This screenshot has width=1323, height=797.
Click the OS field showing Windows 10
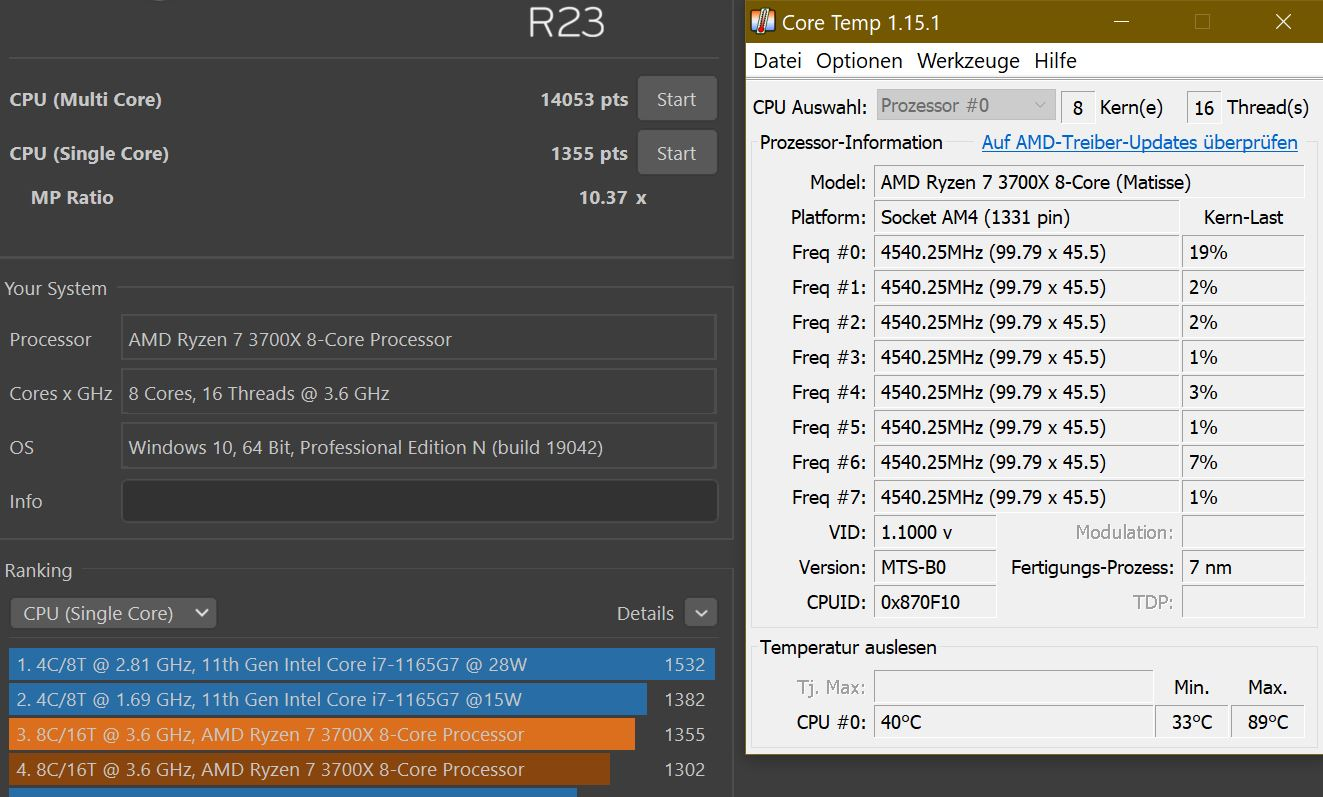point(418,447)
